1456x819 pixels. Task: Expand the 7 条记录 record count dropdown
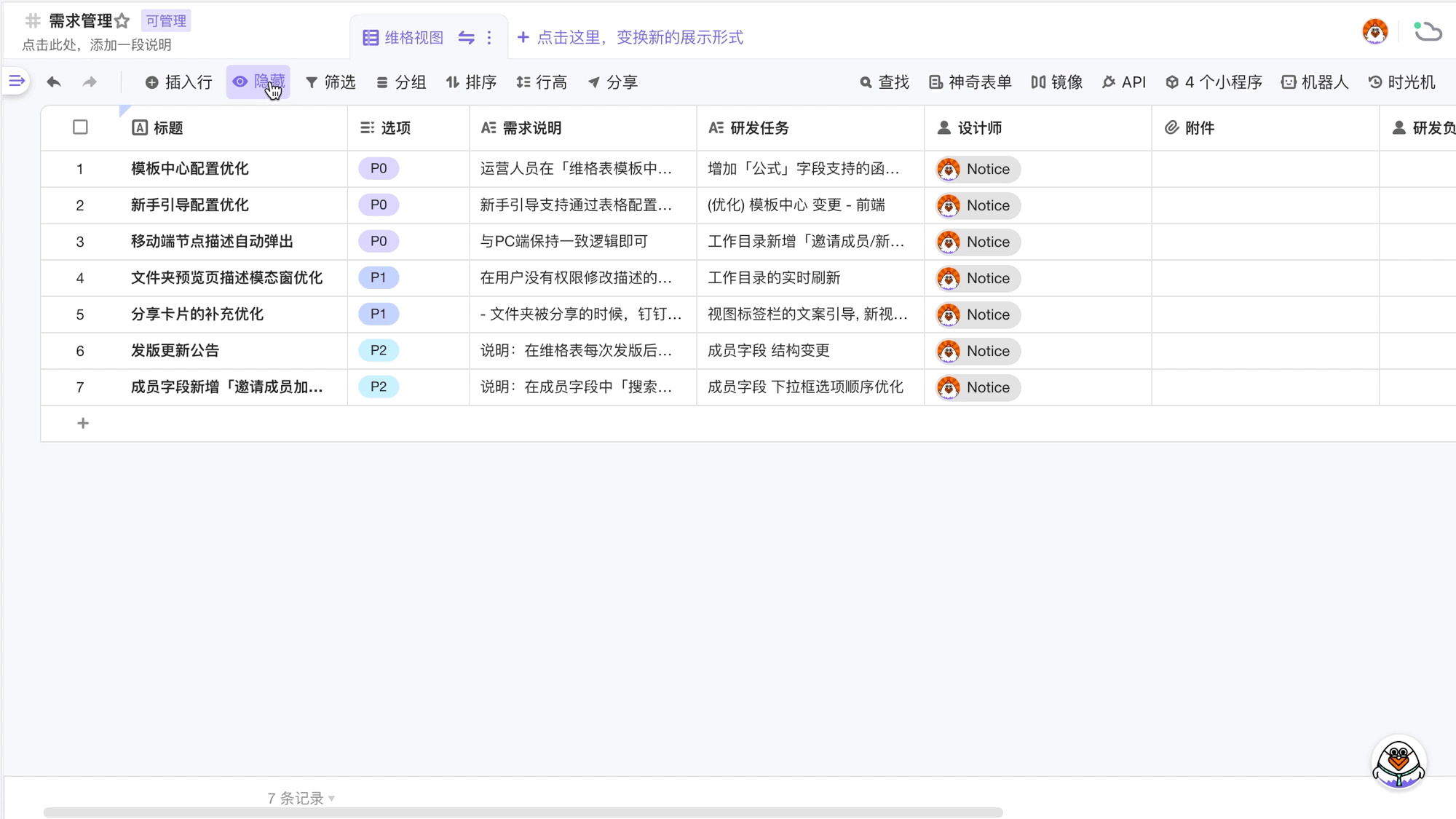tap(301, 798)
